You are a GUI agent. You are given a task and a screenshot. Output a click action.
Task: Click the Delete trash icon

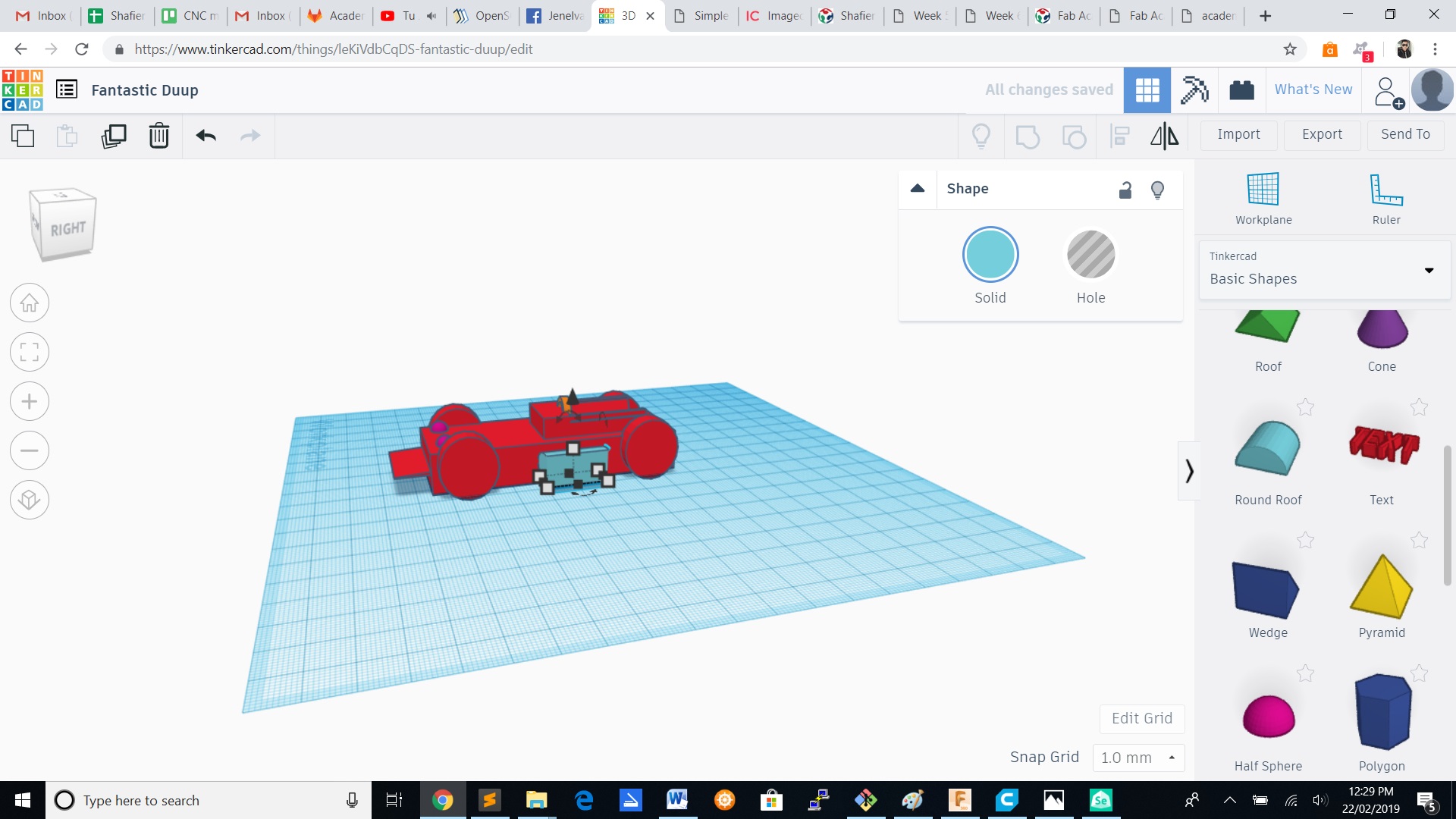[158, 136]
